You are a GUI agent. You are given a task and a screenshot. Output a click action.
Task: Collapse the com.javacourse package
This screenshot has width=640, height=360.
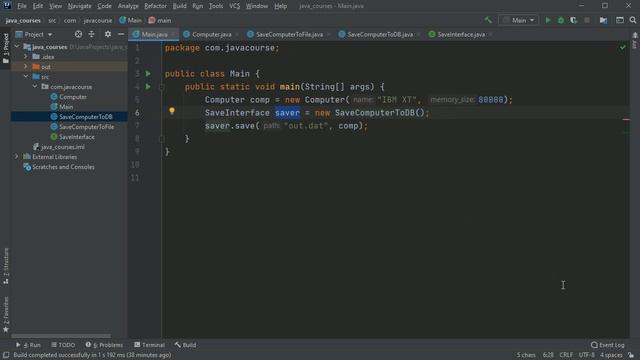tap(35, 87)
